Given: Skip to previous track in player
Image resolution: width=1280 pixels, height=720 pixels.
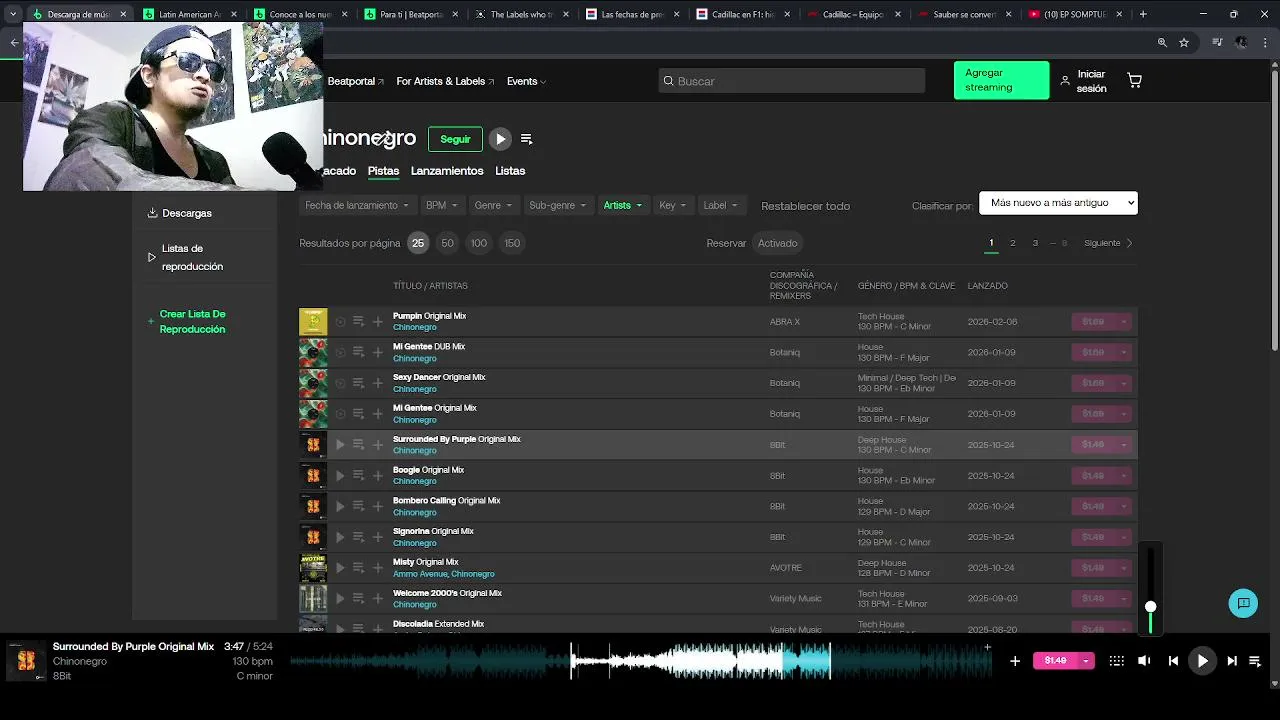Looking at the screenshot, I should pyautogui.click(x=1173, y=661).
